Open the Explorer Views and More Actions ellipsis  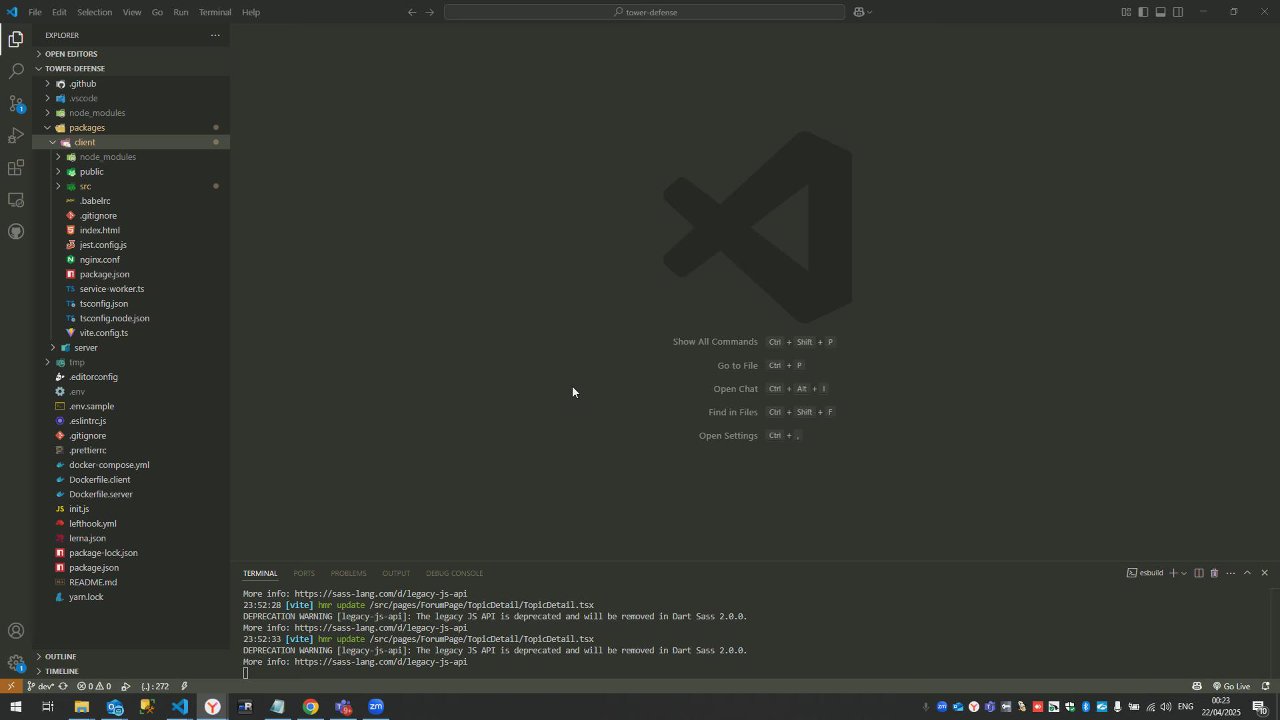pos(214,35)
